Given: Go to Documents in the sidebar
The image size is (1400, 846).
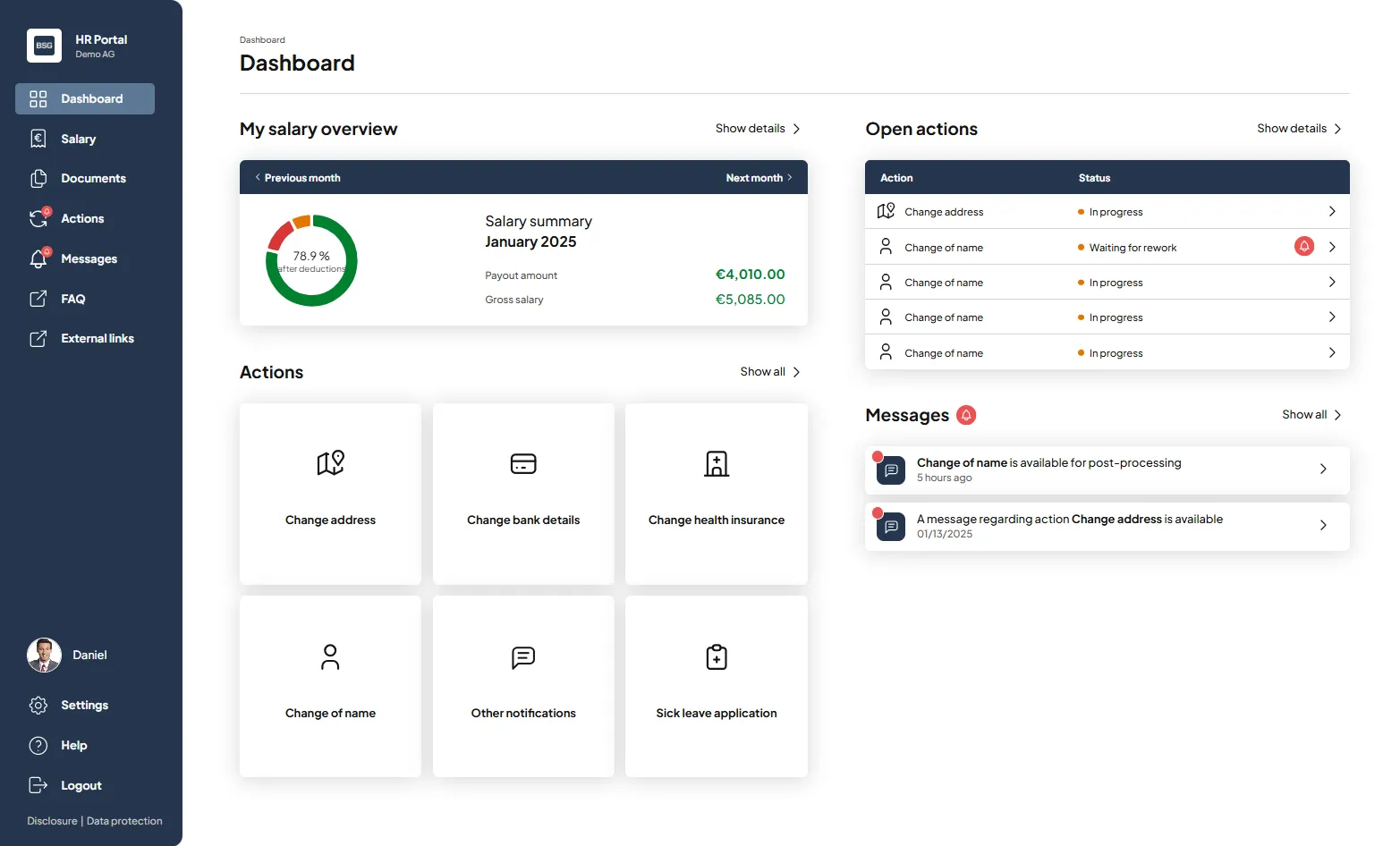Looking at the screenshot, I should (x=93, y=179).
